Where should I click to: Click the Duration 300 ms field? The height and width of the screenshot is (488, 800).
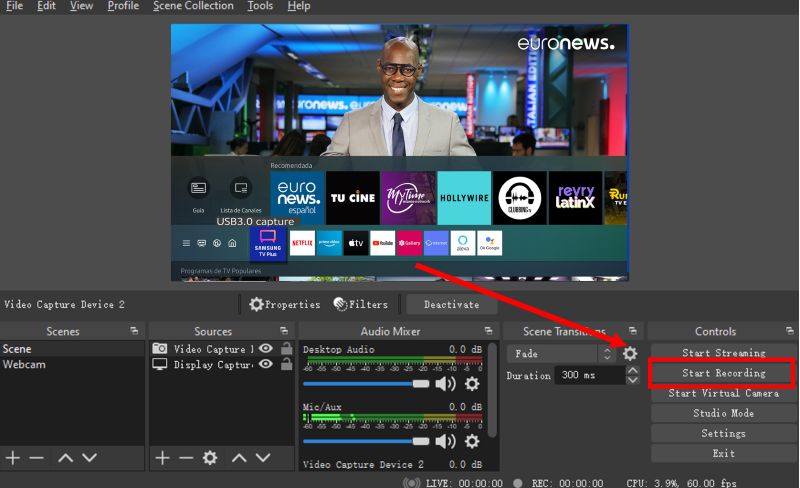[590, 375]
